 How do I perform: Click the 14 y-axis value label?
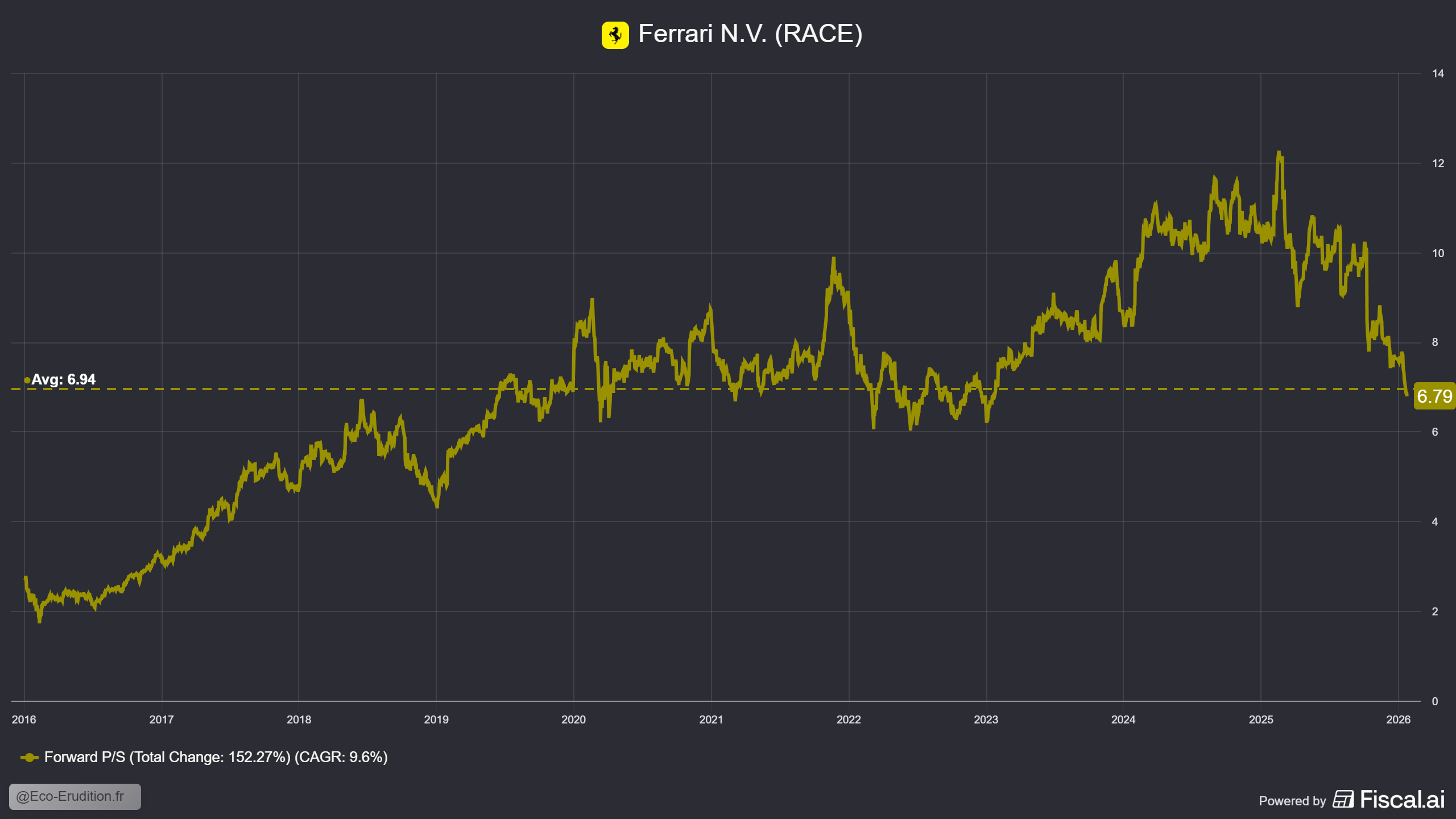point(1437,73)
